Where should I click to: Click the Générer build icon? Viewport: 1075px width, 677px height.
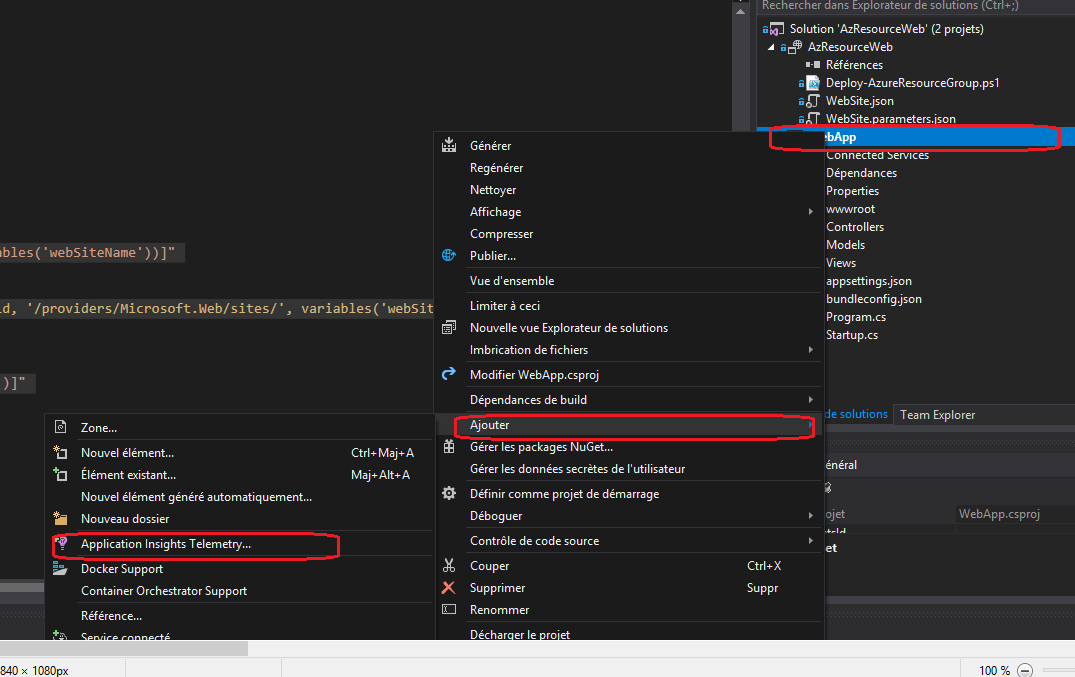point(449,145)
